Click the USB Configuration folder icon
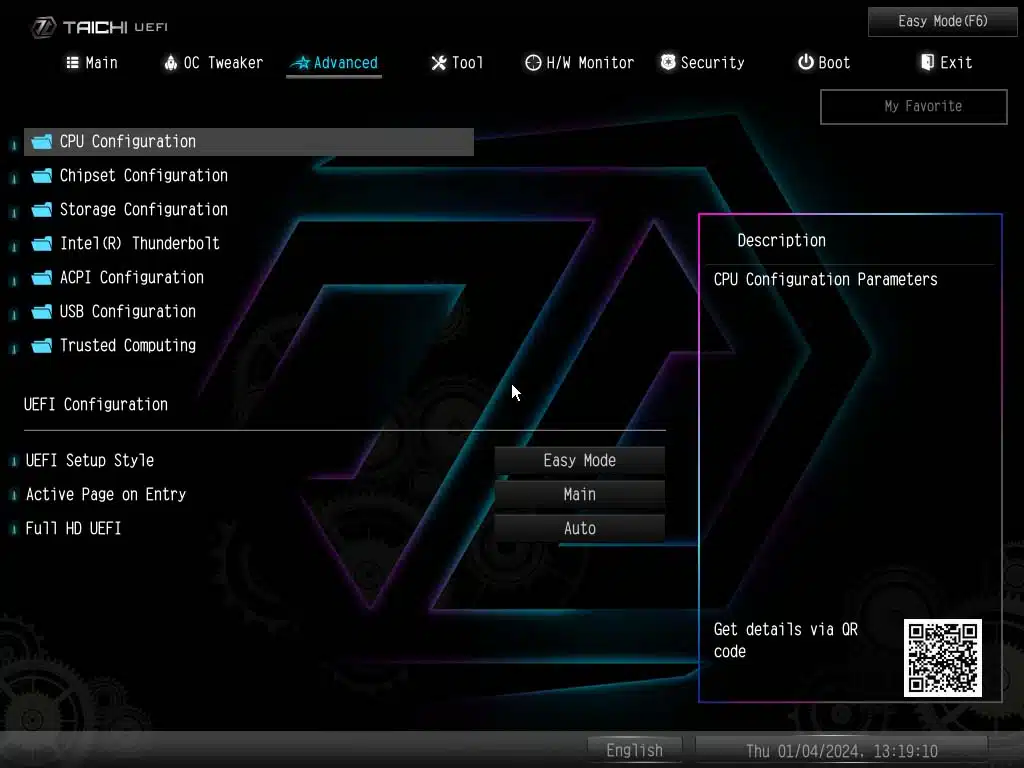Screen dimensions: 1024x768 tap(42, 312)
